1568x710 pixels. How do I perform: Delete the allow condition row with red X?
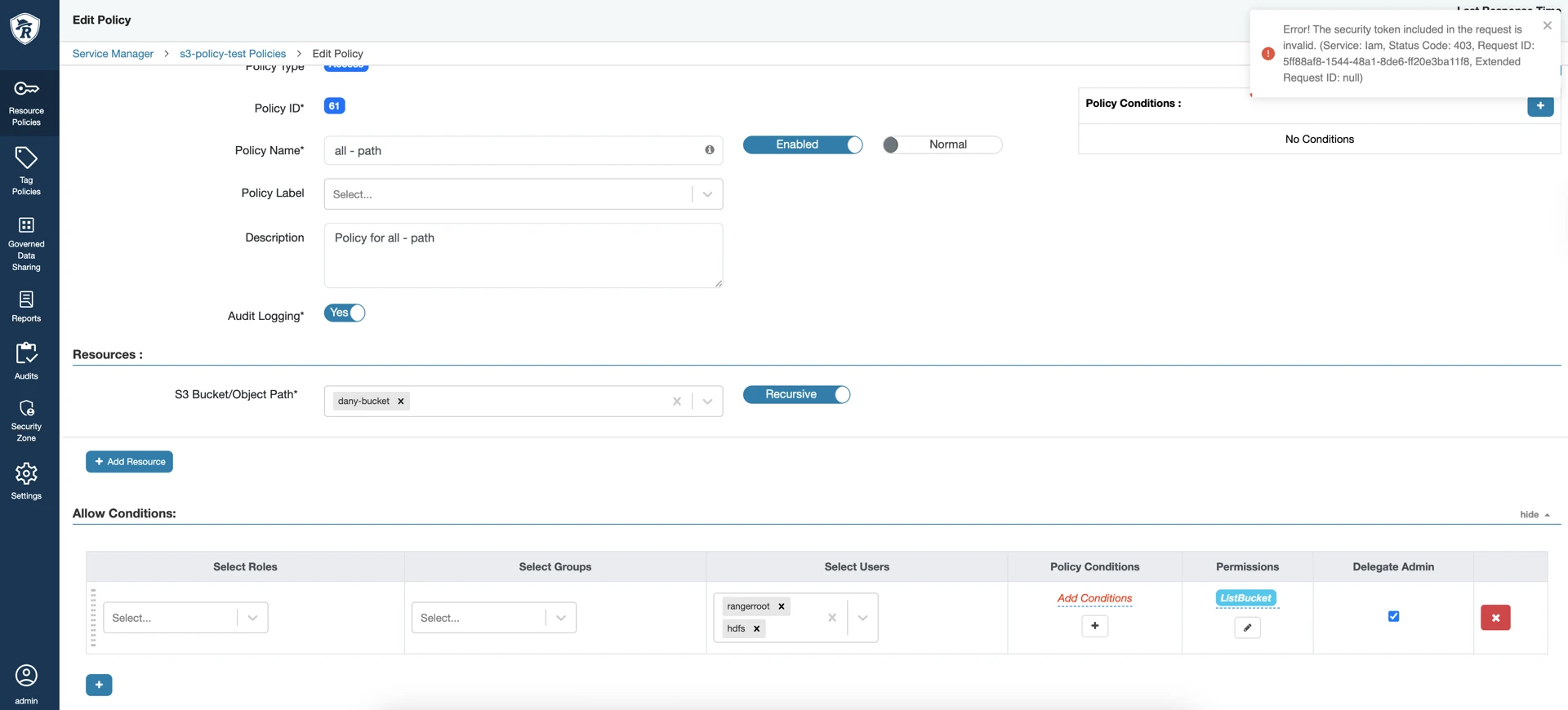pos(1494,618)
